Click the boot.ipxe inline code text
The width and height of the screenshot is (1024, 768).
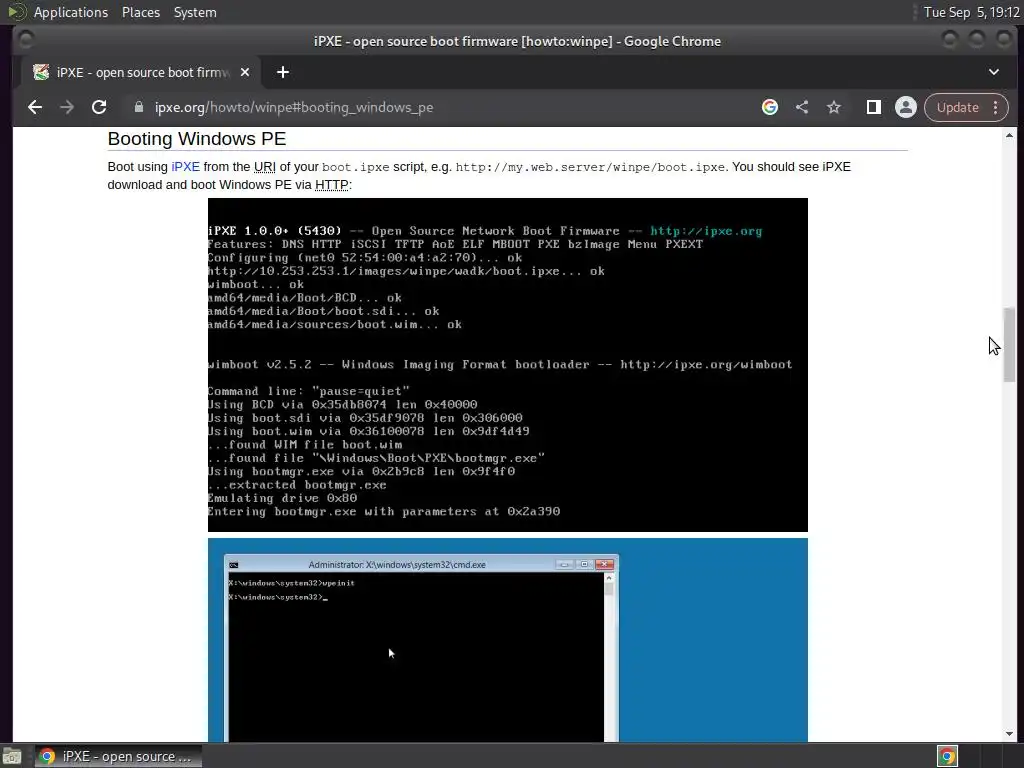[x=355, y=167]
